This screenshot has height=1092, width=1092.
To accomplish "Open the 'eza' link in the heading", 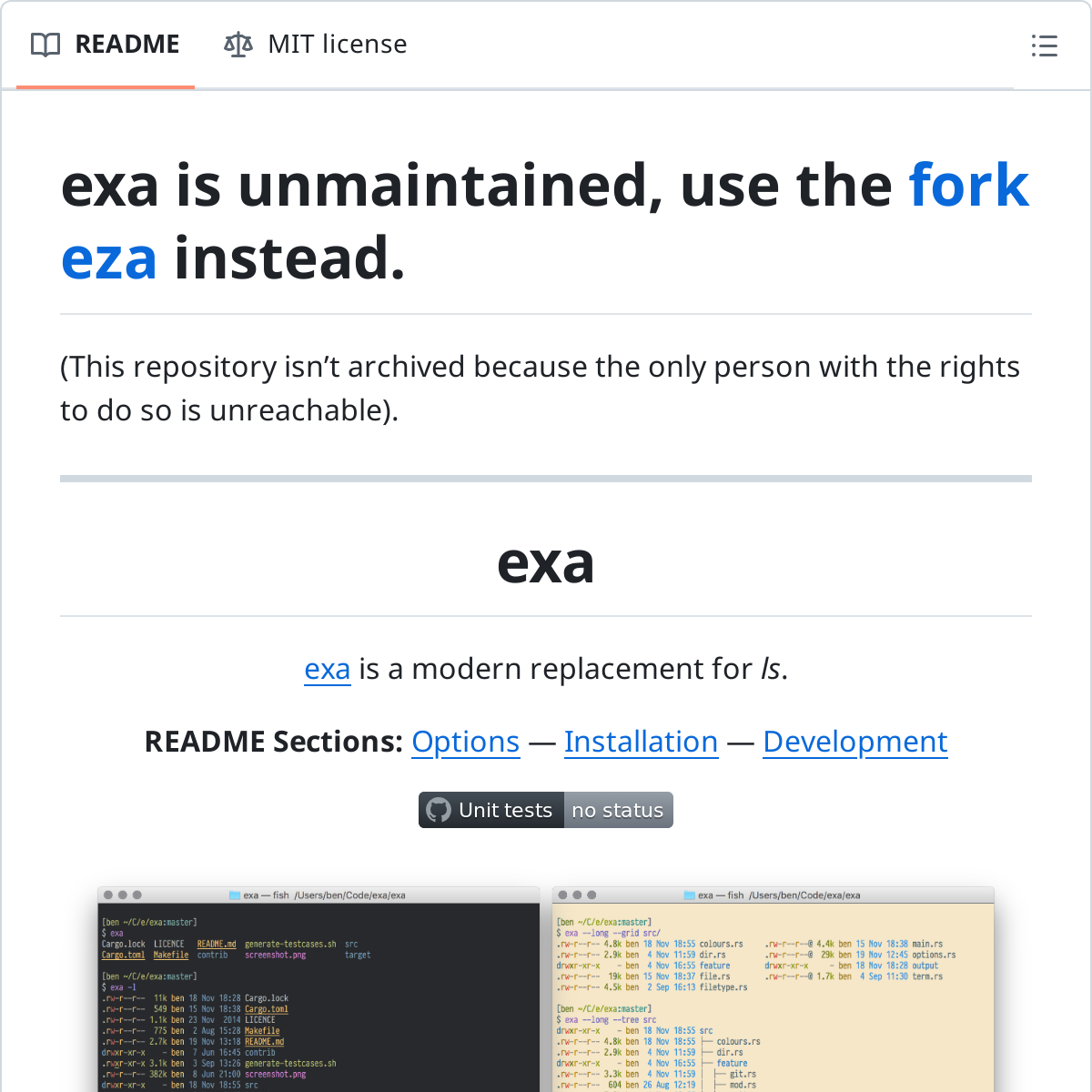I will [x=108, y=258].
